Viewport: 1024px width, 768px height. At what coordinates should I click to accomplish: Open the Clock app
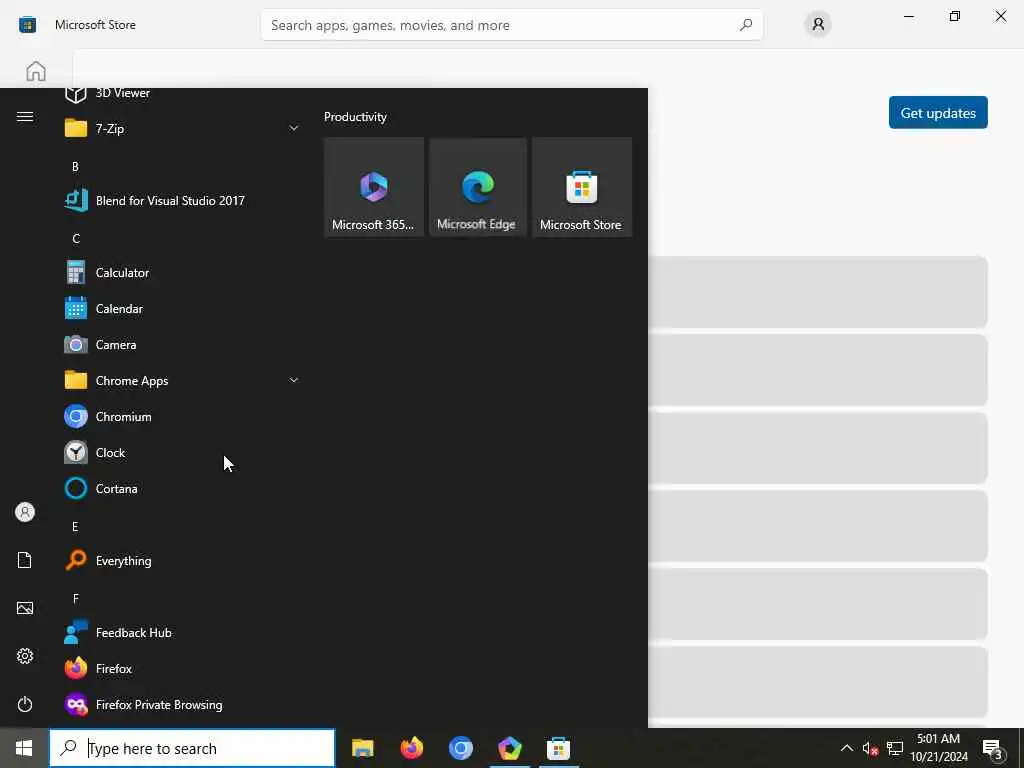tap(182, 452)
